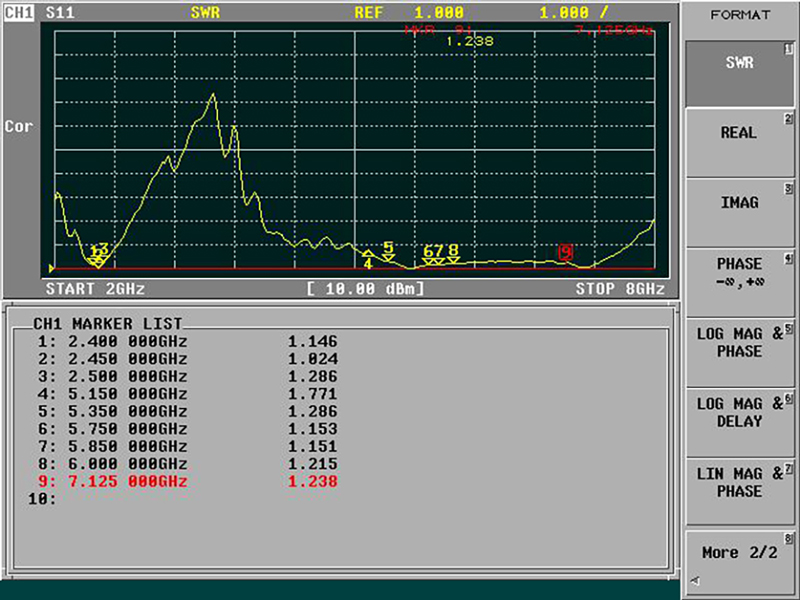The image size is (800, 600).
Task: Choose the IMAG format softkey
Action: coord(739,214)
